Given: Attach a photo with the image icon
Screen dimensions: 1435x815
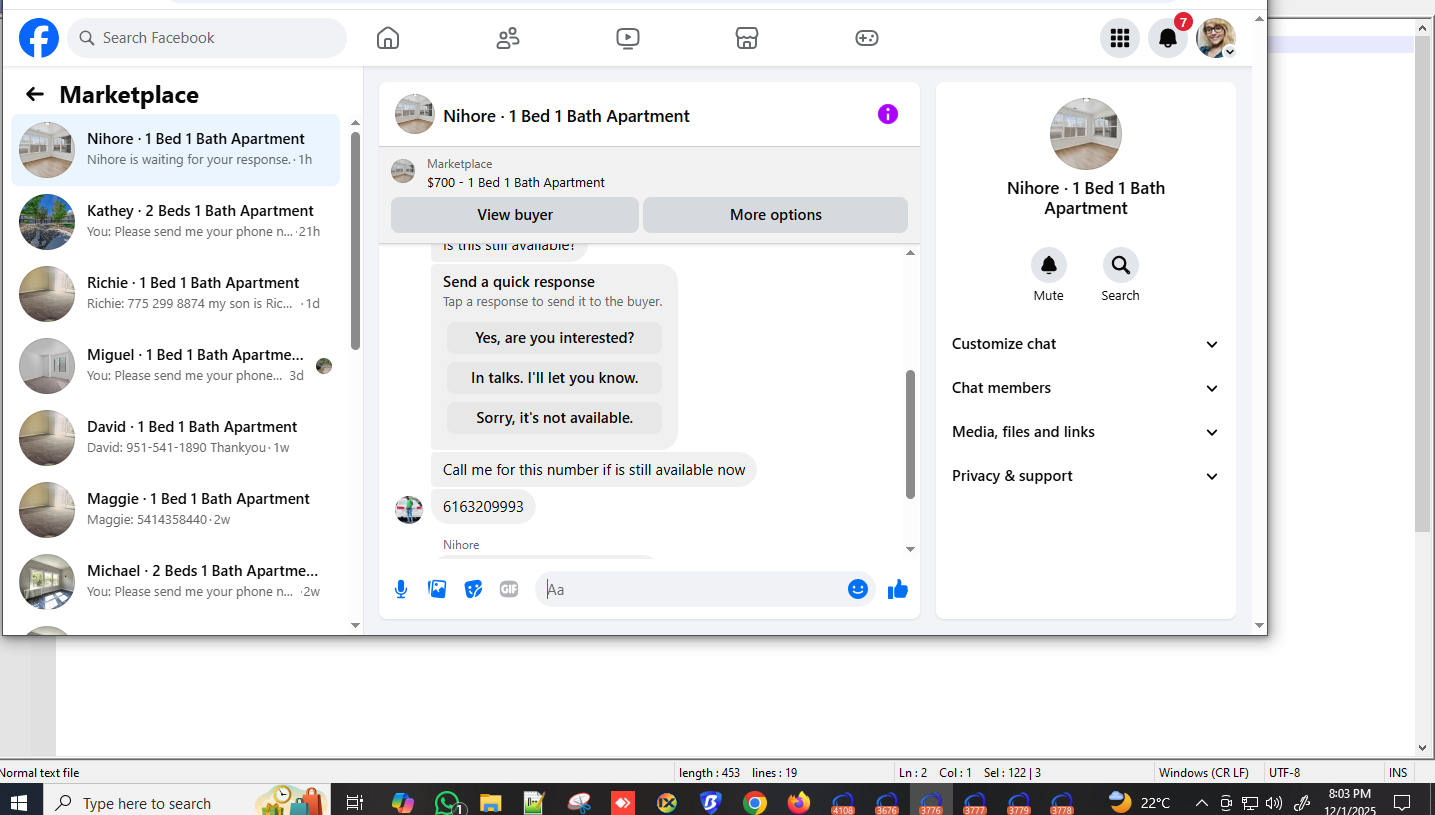Looking at the screenshot, I should 437,589.
